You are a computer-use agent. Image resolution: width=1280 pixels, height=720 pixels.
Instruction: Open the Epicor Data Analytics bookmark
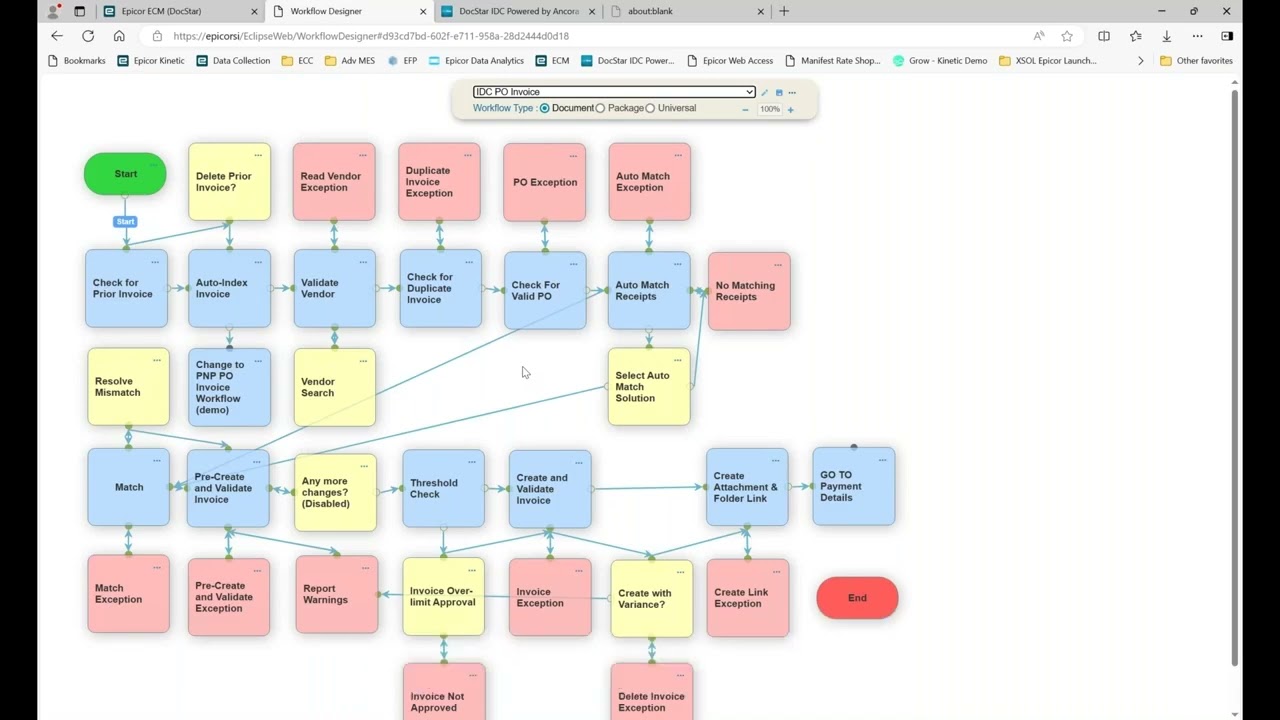pyautogui.click(x=476, y=61)
